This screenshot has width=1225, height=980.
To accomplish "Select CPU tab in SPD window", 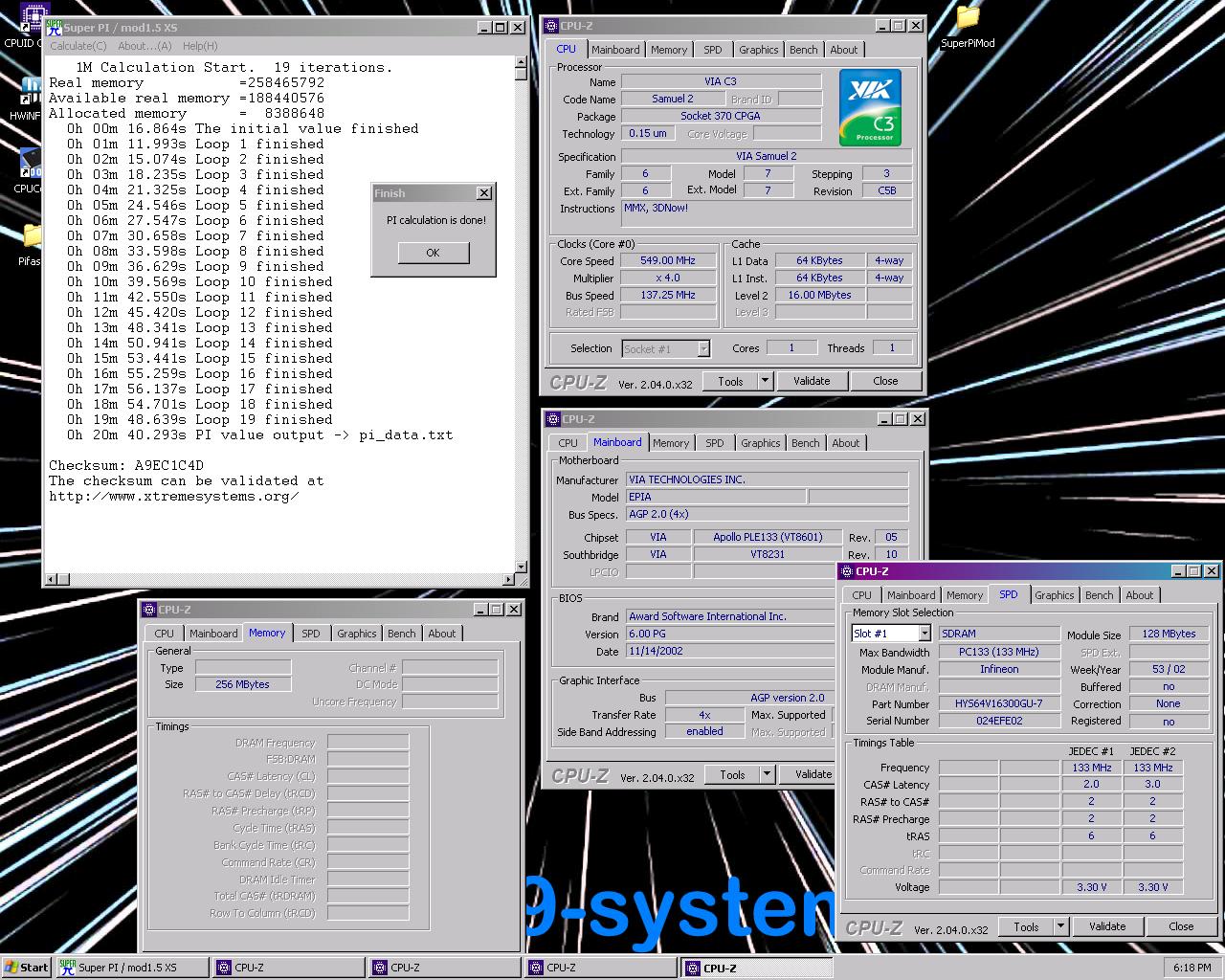I will point(862,595).
